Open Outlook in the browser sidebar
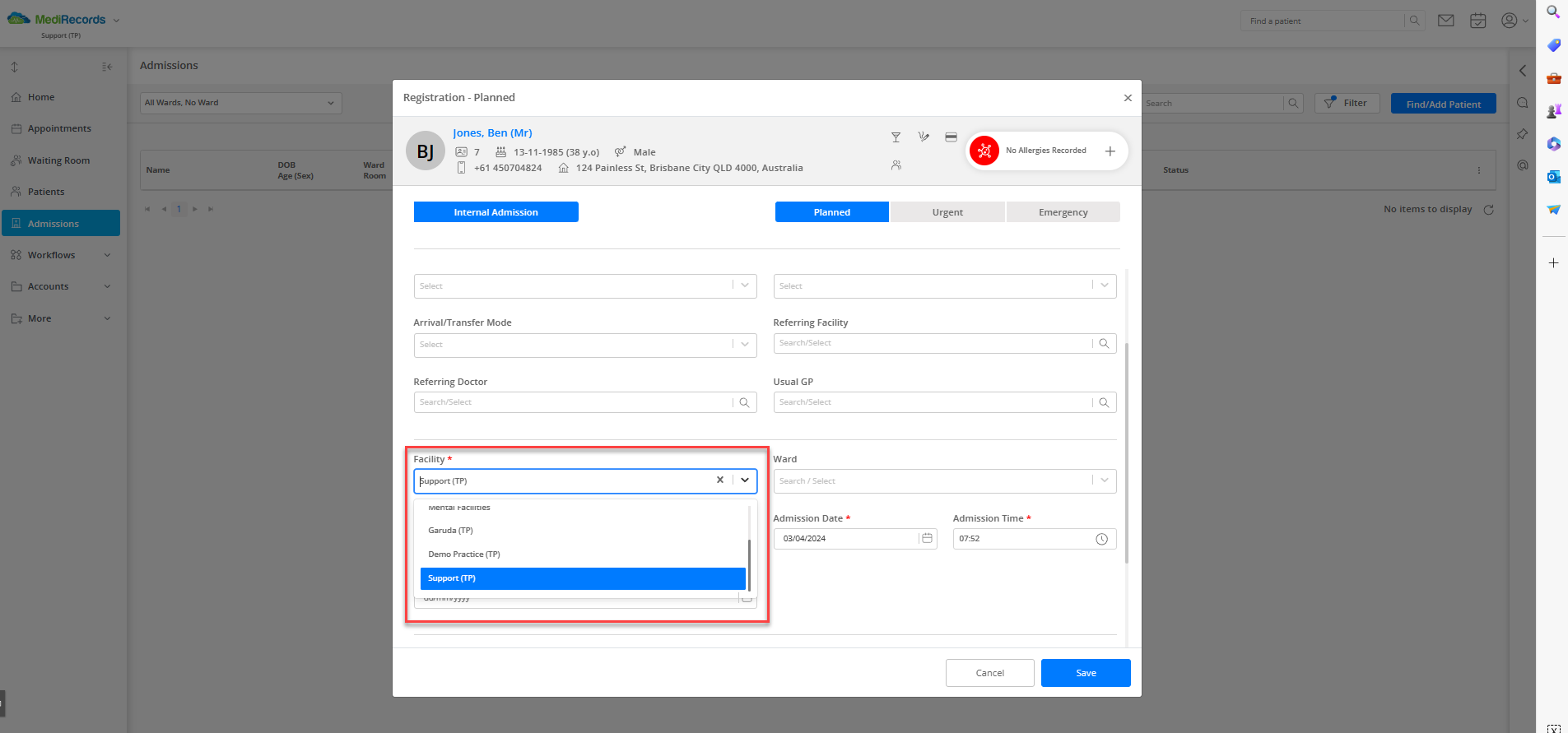The width and height of the screenshot is (1568, 733). (x=1553, y=176)
